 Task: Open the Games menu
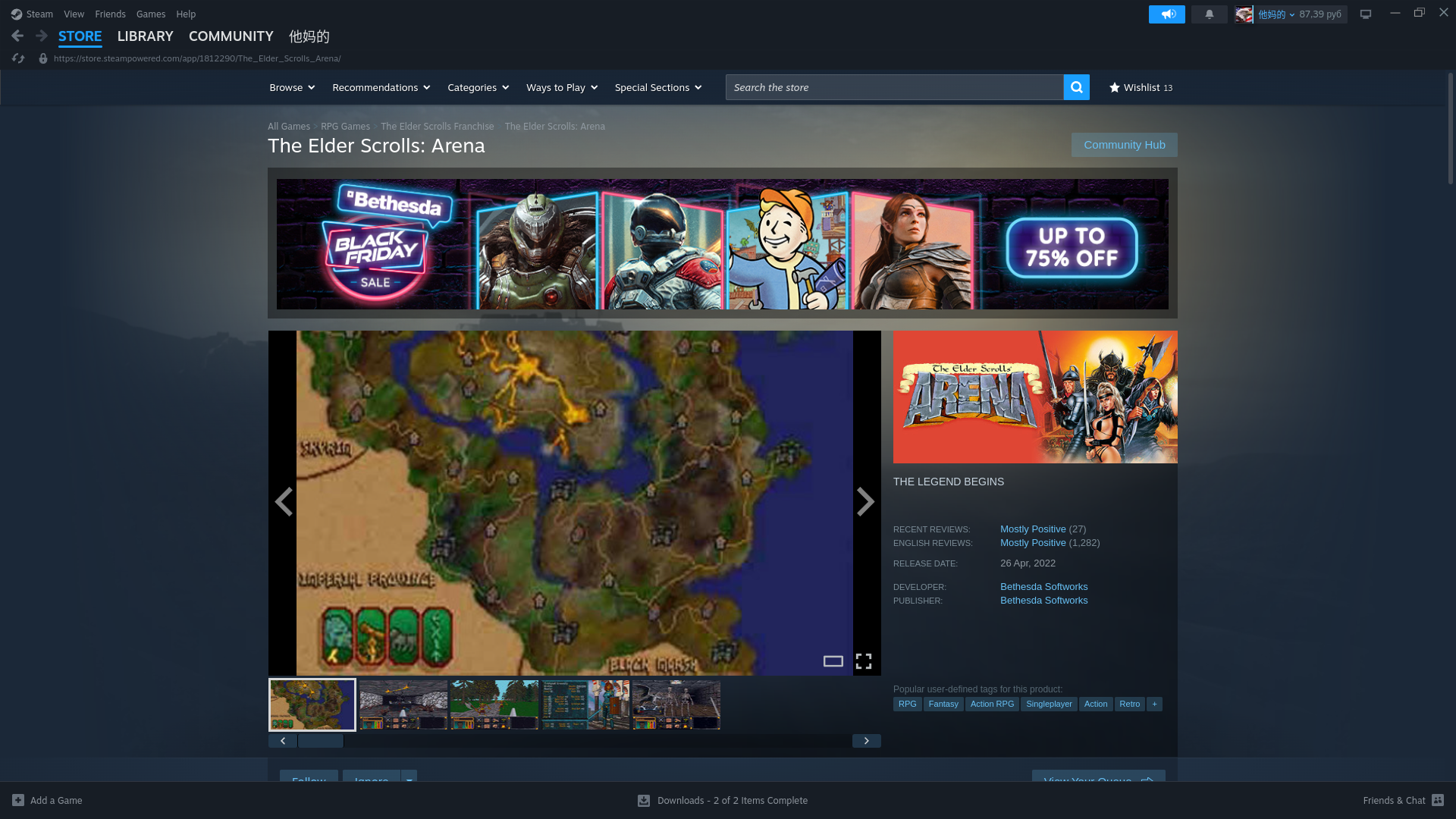150,14
